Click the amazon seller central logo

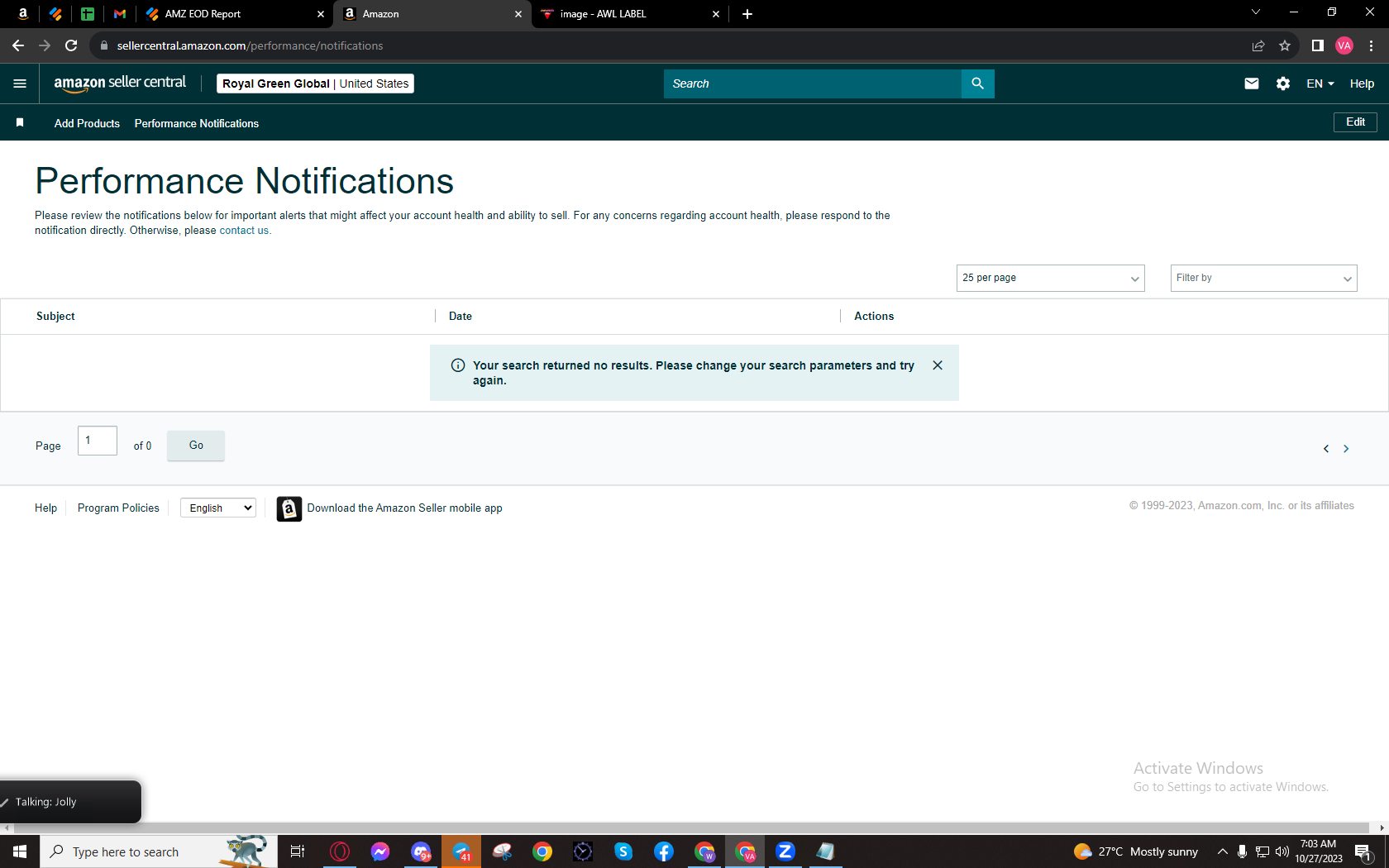click(120, 83)
